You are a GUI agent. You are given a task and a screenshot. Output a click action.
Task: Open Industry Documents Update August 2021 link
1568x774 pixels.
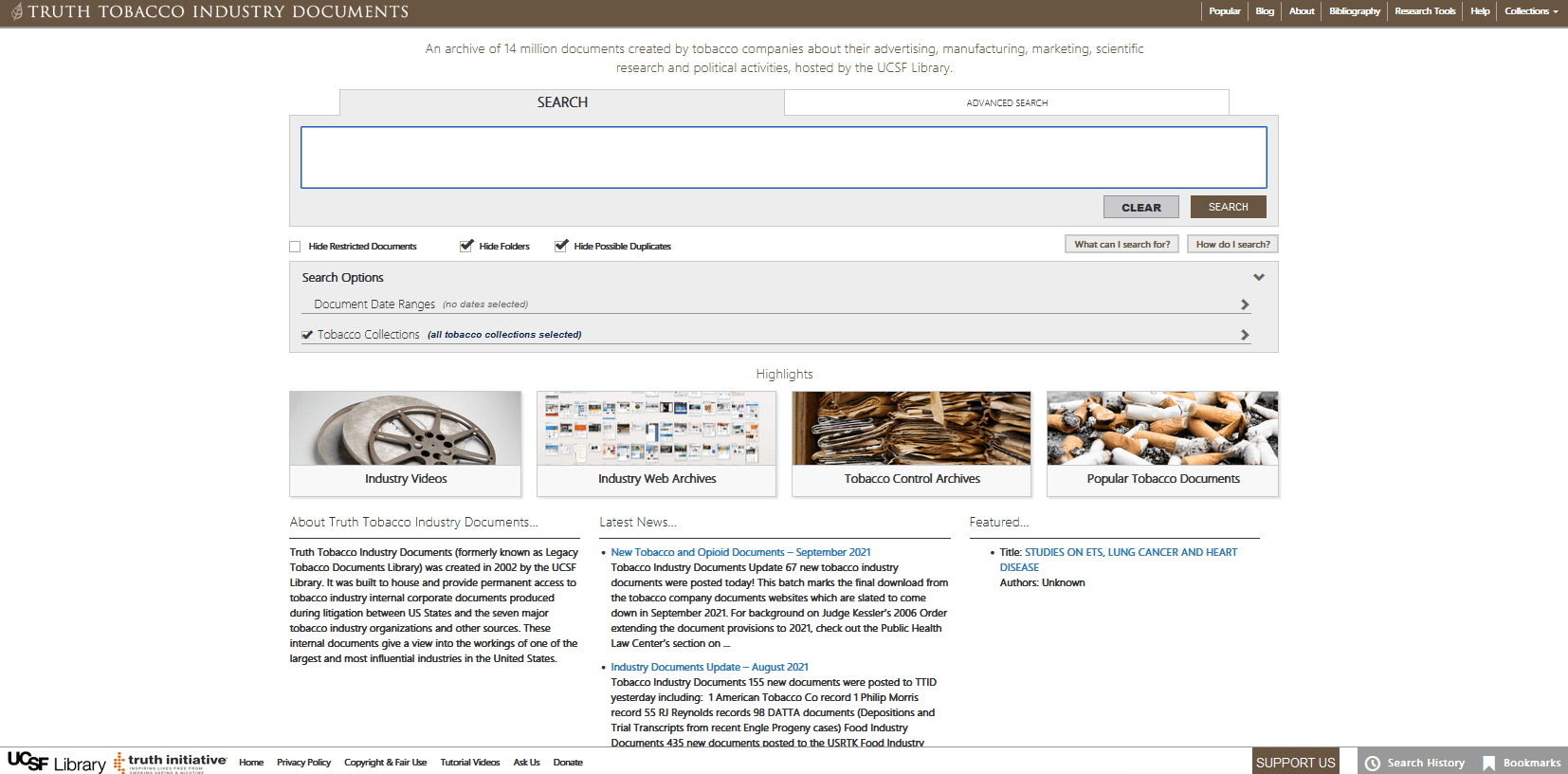point(709,667)
